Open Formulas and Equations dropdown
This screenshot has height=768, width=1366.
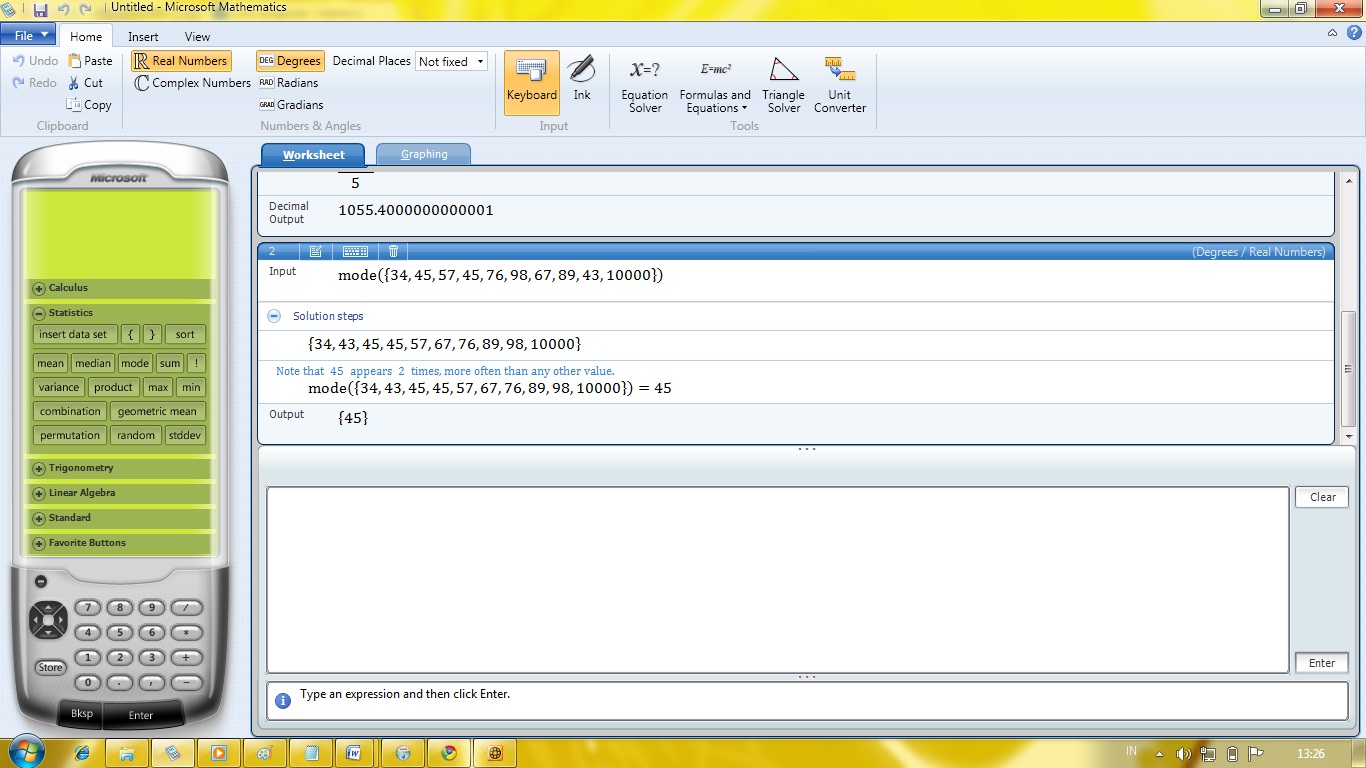click(714, 86)
